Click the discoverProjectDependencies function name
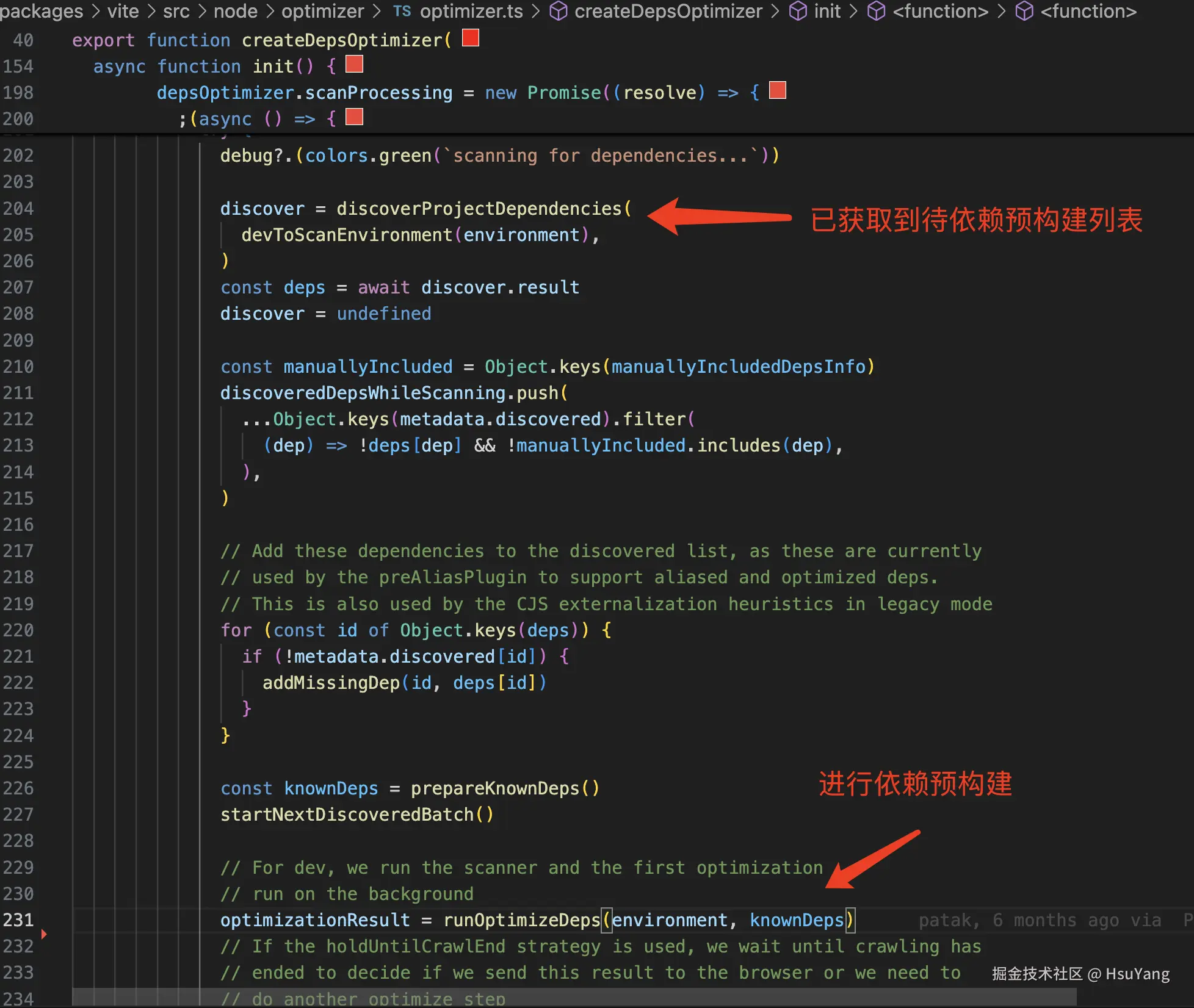 (x=479, y=209)
